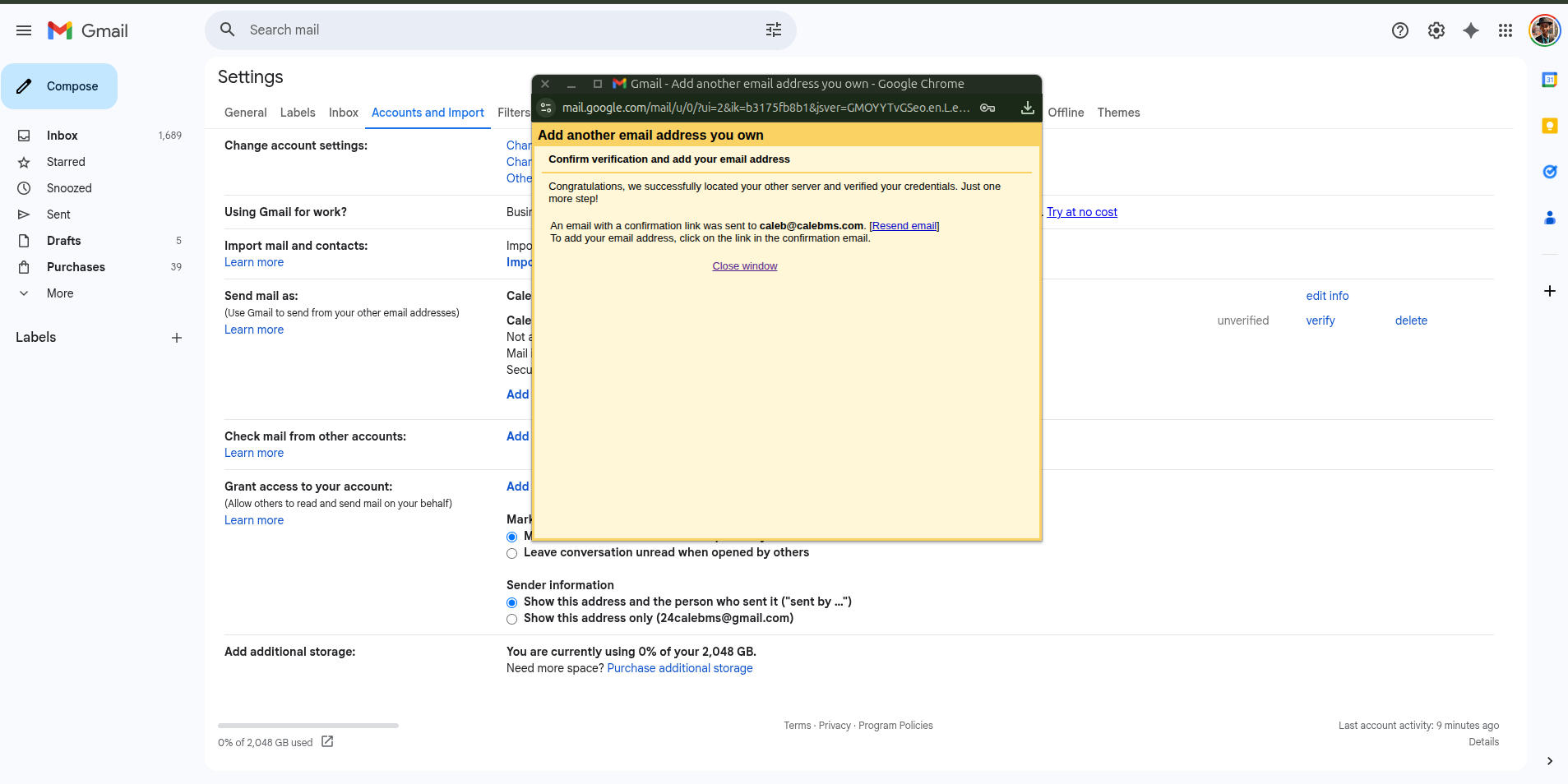
Task: Click Resend email link in popup
Action: 904,226
